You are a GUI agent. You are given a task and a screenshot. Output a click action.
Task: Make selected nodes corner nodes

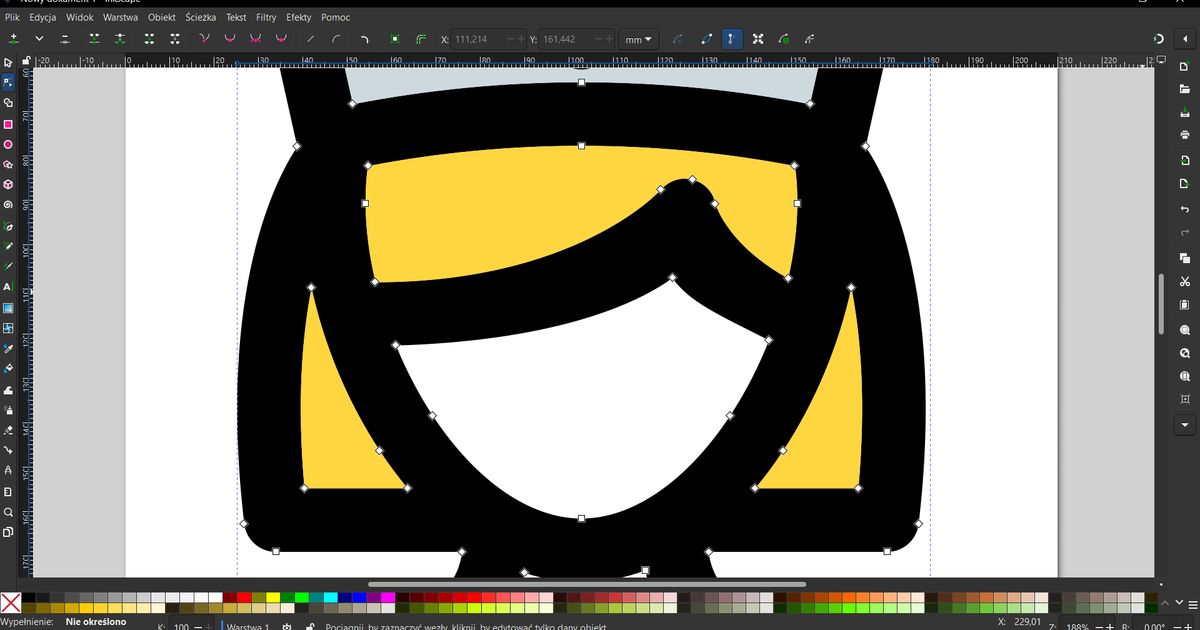(x=203, y=38)
